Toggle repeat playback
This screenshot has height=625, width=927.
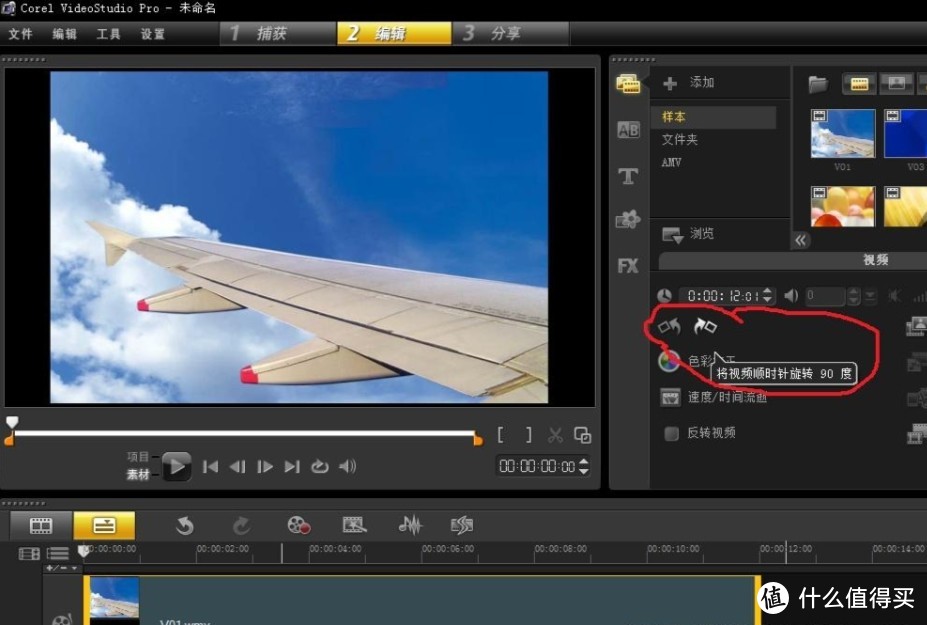pos(319,467)
